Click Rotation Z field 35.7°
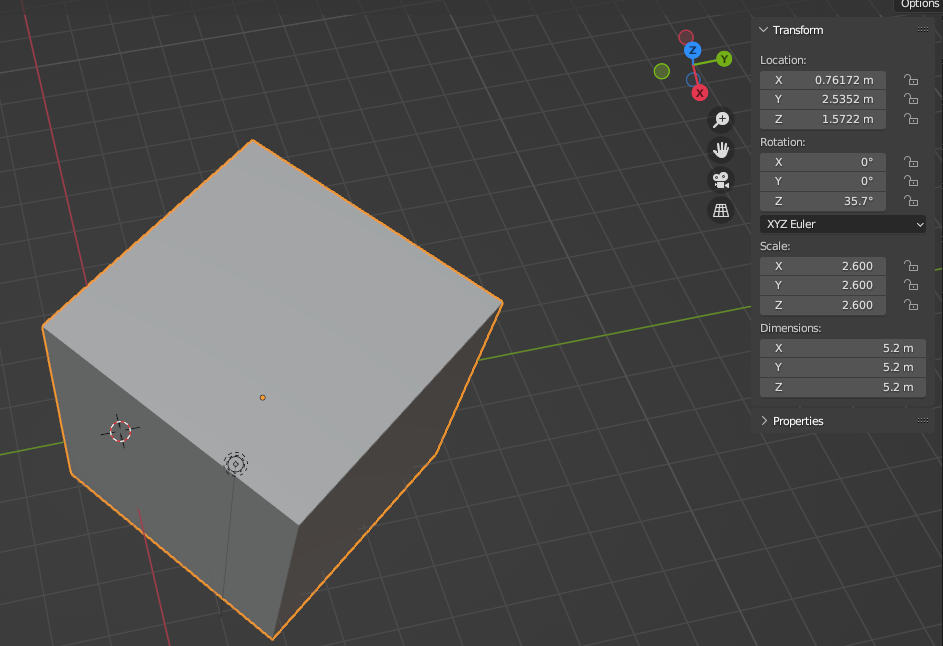The width and height of the screenshot is (943, 646). [x=823, y=201]
